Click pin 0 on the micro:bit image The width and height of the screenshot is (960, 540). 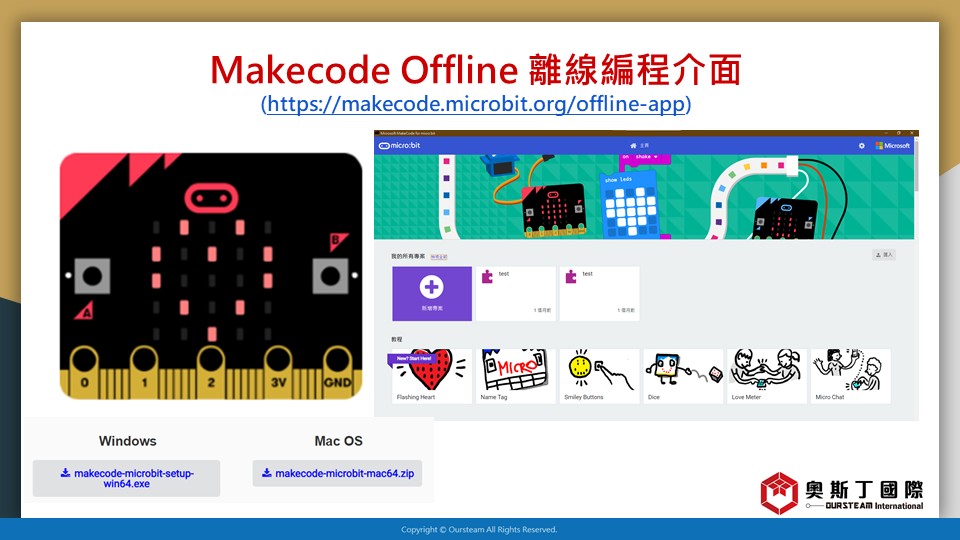click(x=84, y=371)
